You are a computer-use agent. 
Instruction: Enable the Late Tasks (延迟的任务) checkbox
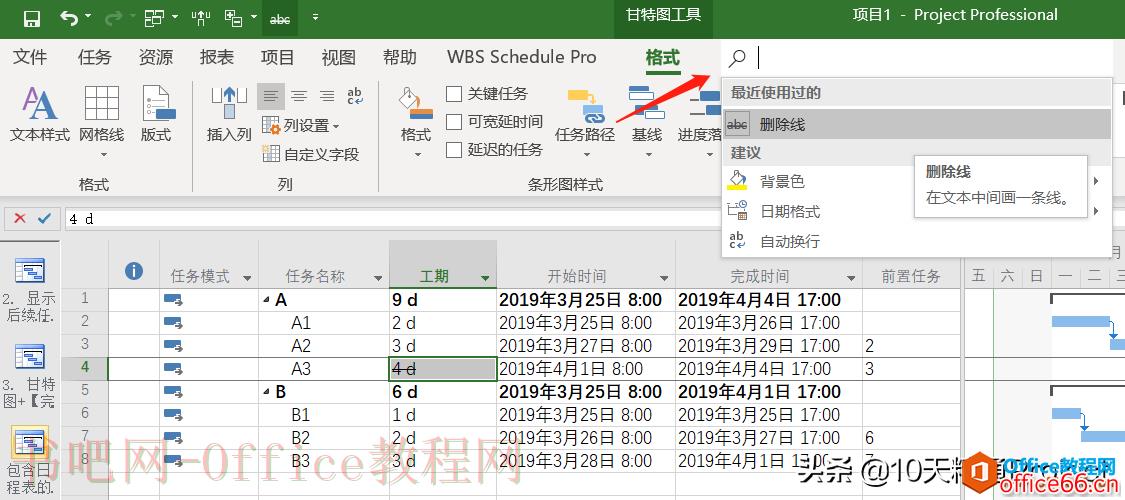coord(453,150)
